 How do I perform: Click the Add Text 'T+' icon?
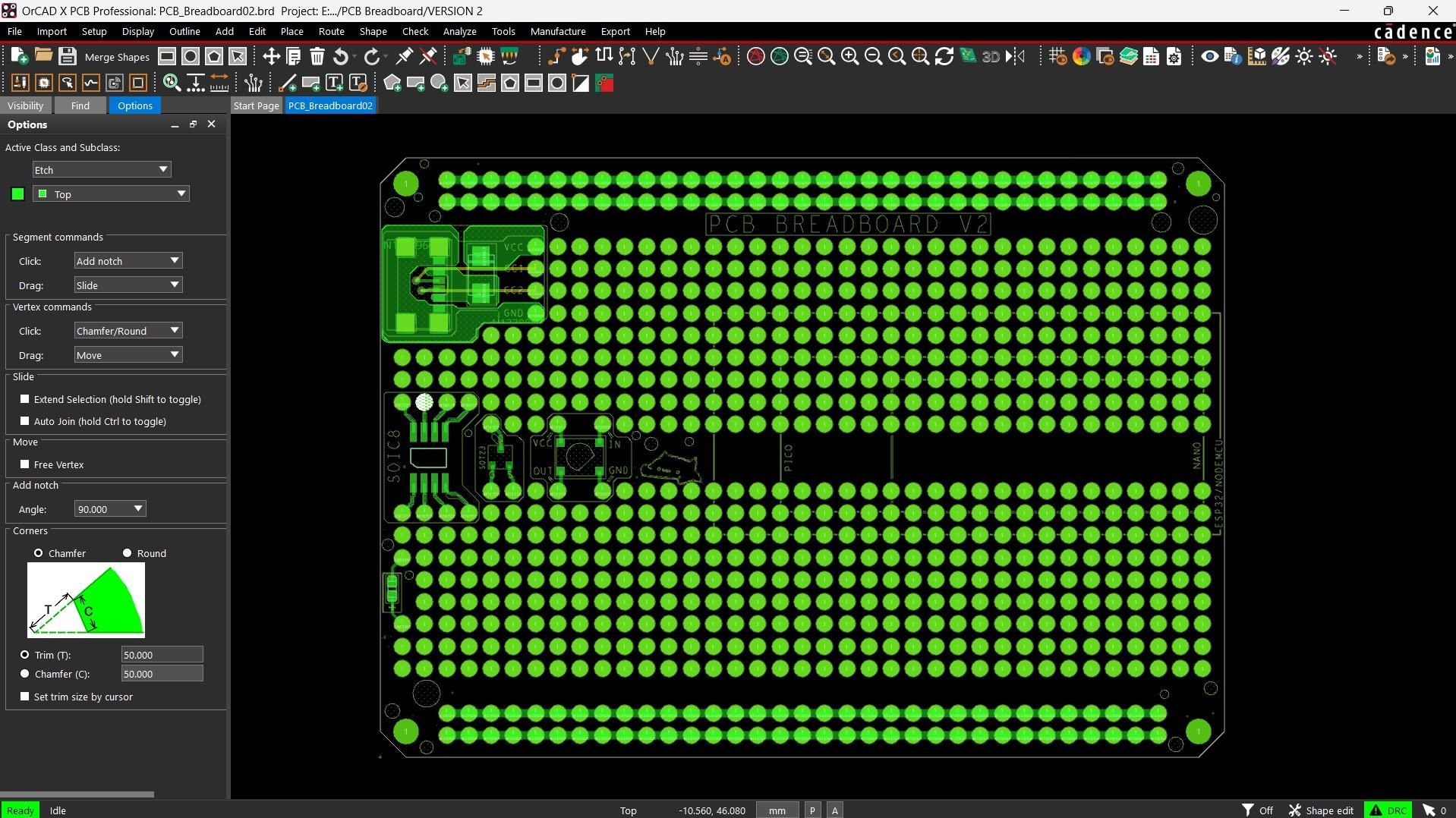point(335,83)
